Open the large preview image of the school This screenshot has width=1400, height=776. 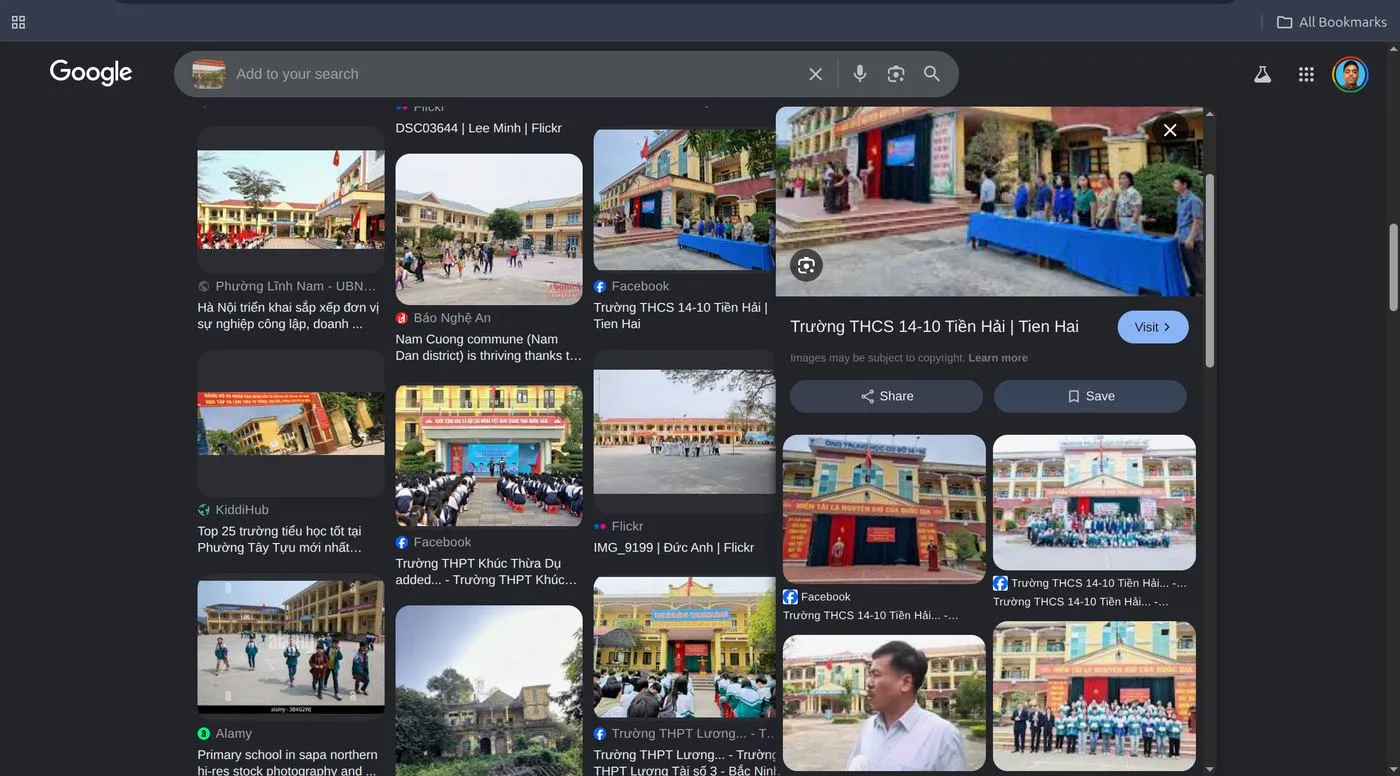pyautogui.click(x=989, y=202)
